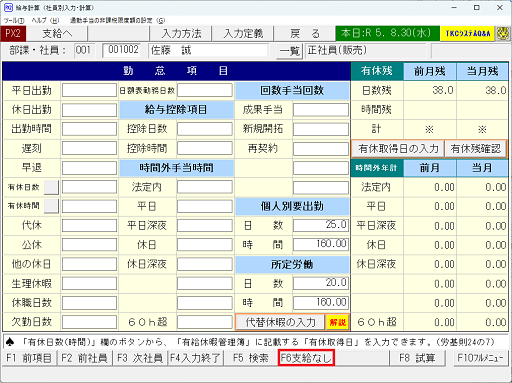Focus the 法定内 overtime input field
The height and width of the screenshot is (383, 512).
point(205,187)
